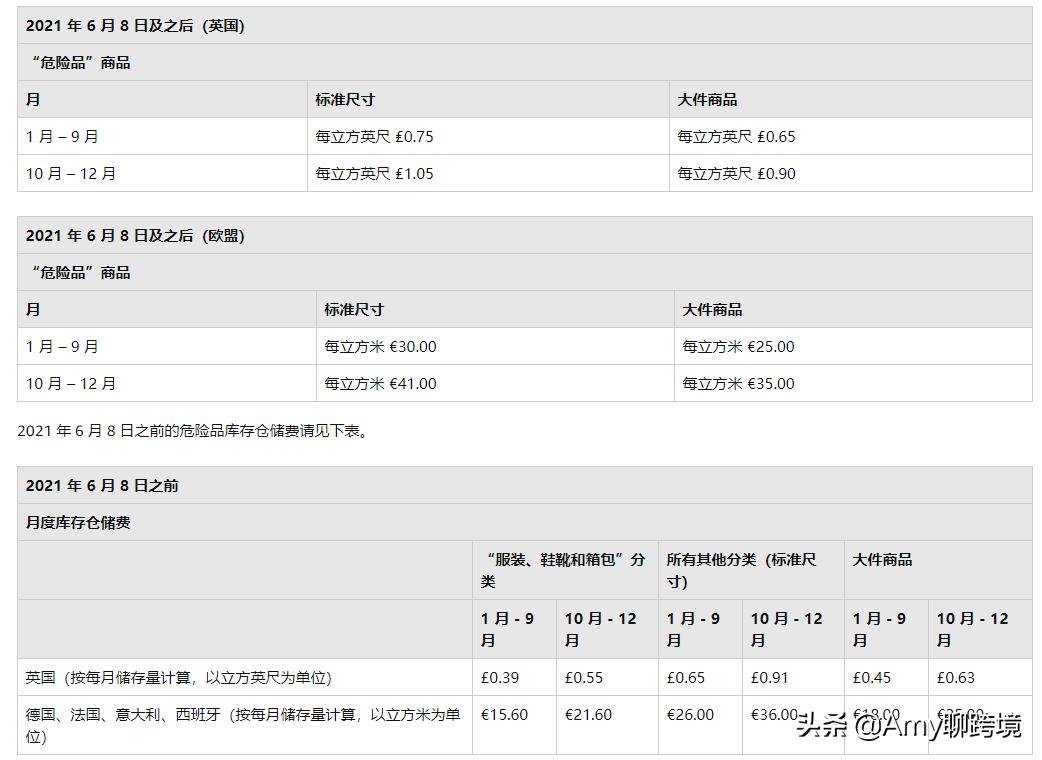
Task: Select the £0.39 cell in the UK row
Action: [x=499, y=677]
